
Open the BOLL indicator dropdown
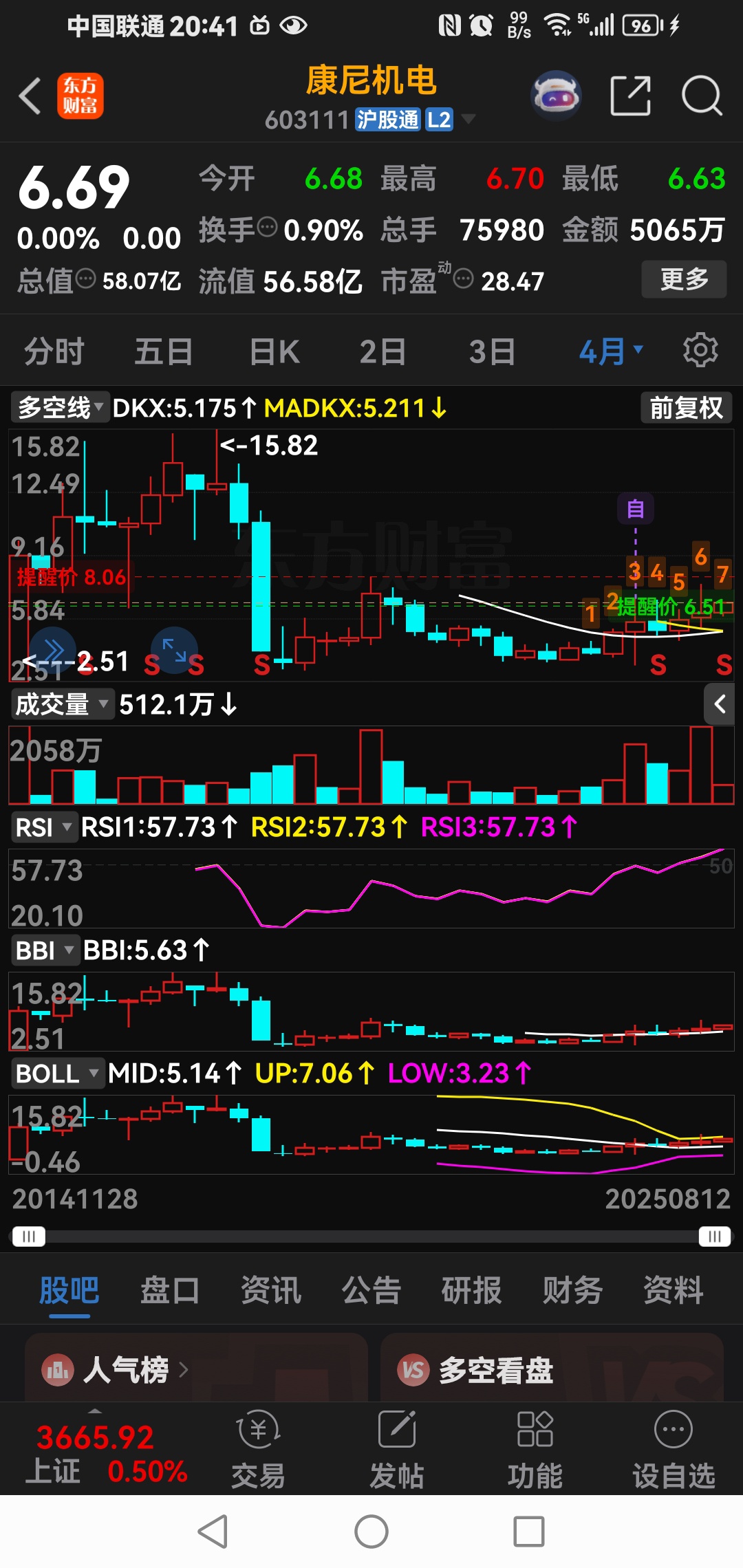(x=57, y=1073)
